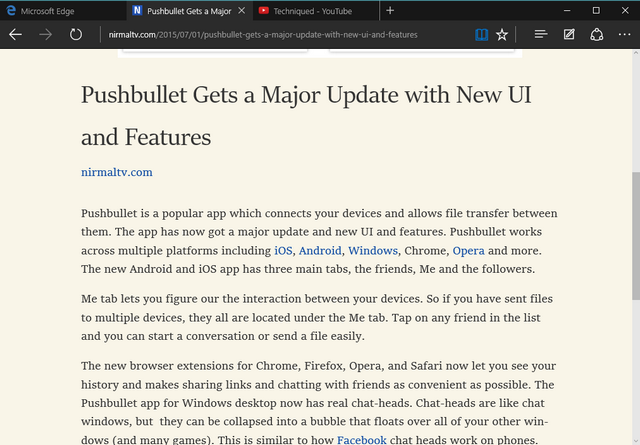Image resolution: width=640 pixels, height=445 pixels.
Task: Switch to the Microsoft Edge tab
Action: point(63,11)
